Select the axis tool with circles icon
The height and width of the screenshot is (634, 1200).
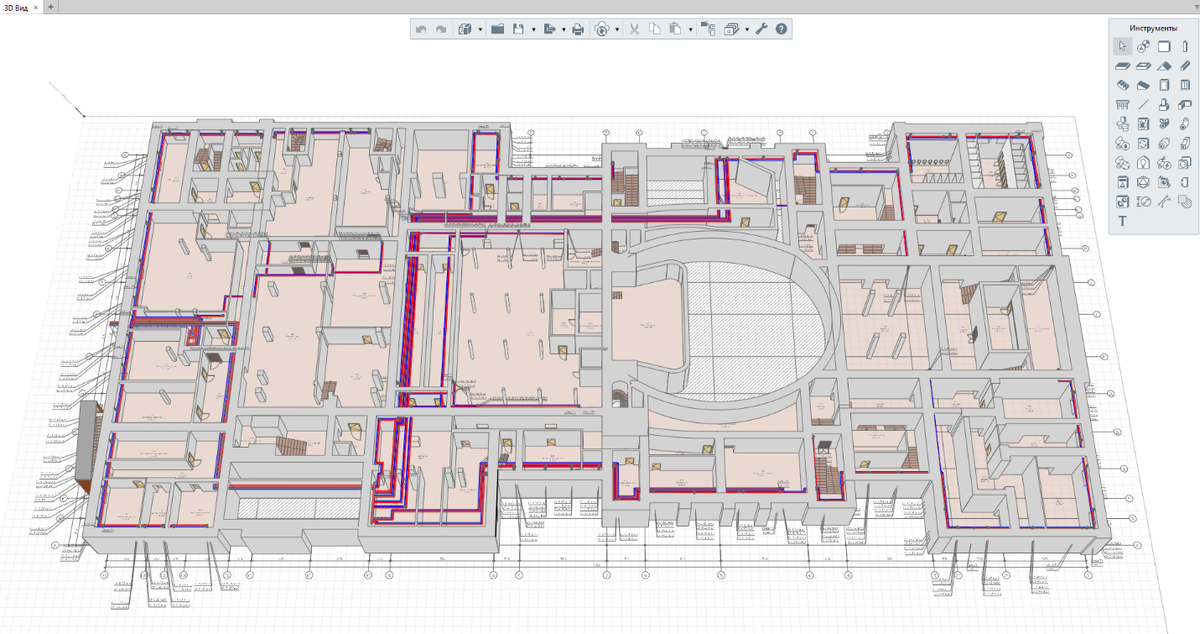click(x=1143, y=46)
